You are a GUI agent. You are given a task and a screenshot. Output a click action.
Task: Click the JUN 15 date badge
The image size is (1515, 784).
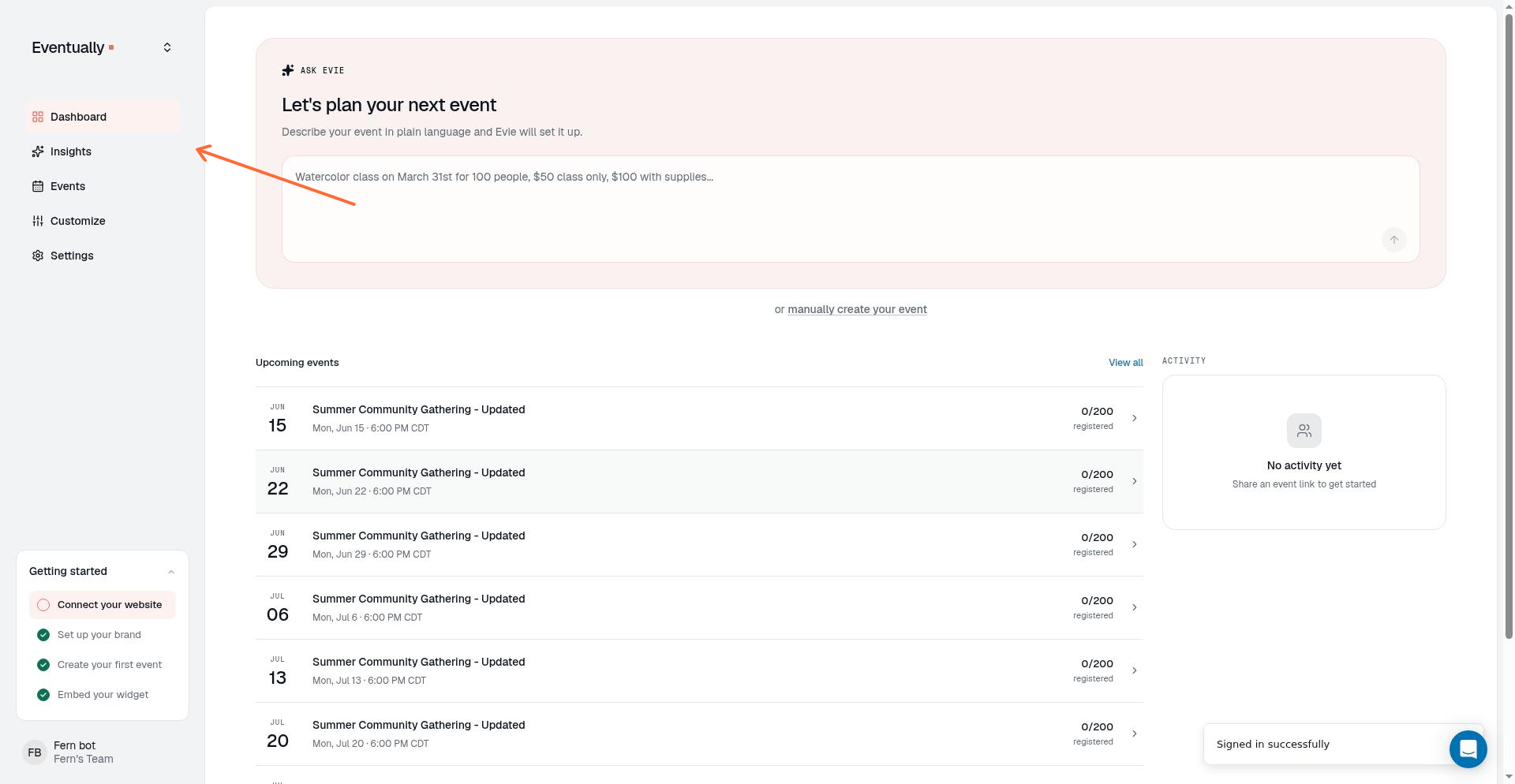coord(278,419)
